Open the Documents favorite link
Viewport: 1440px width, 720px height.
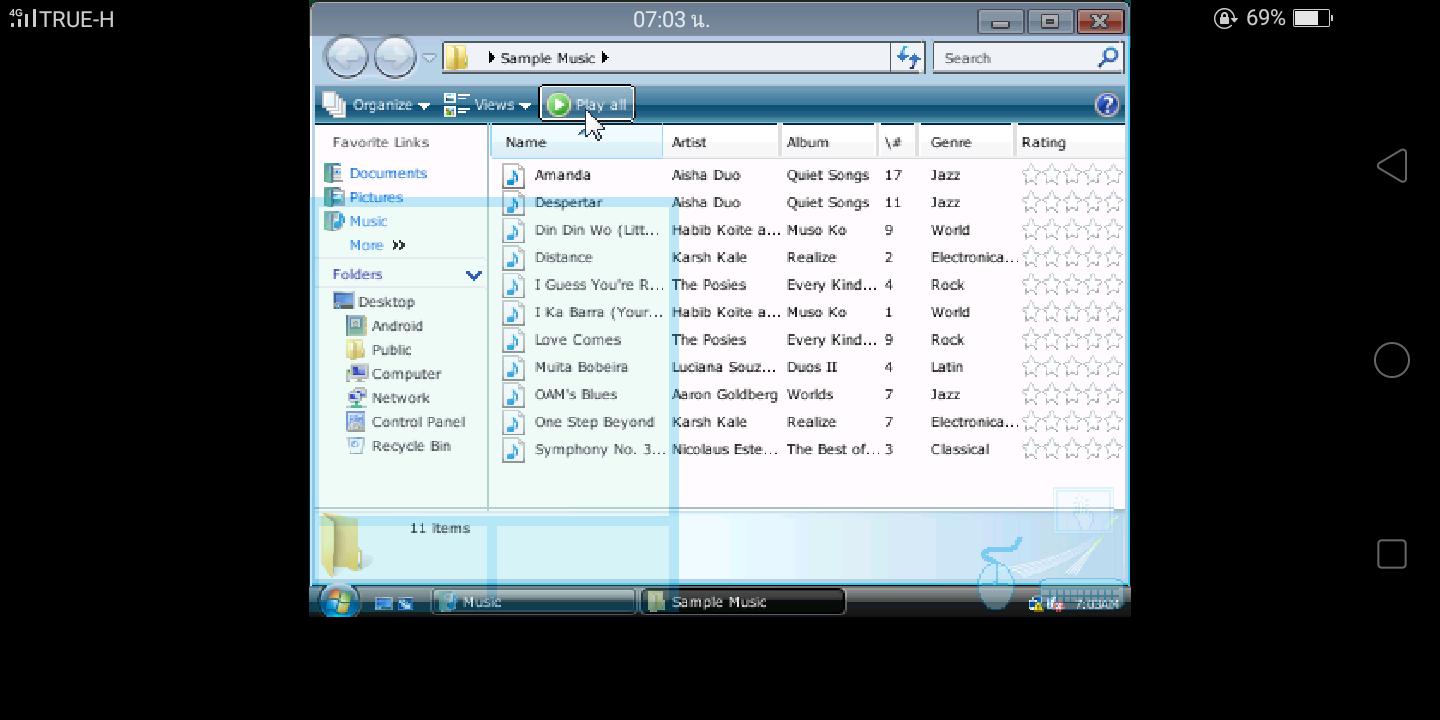click(387, 173)
